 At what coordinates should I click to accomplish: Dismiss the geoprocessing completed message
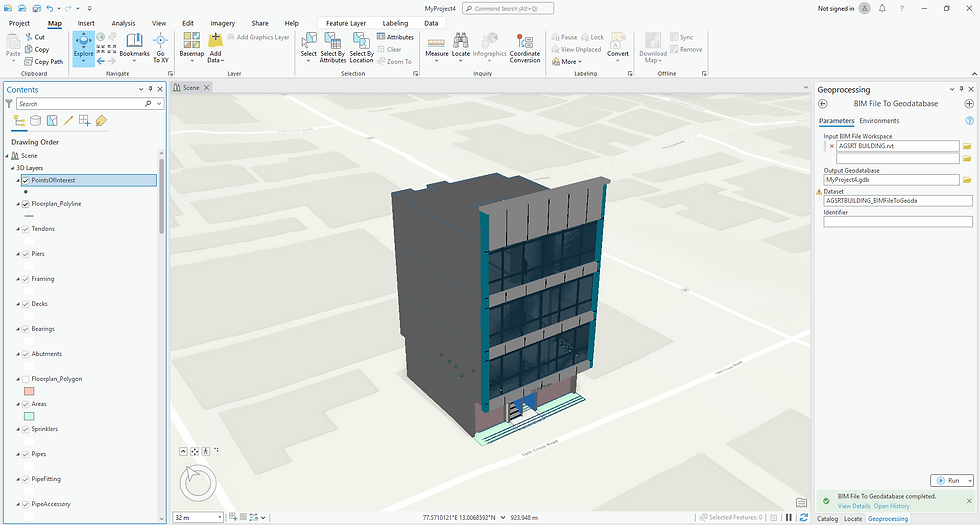969,501
